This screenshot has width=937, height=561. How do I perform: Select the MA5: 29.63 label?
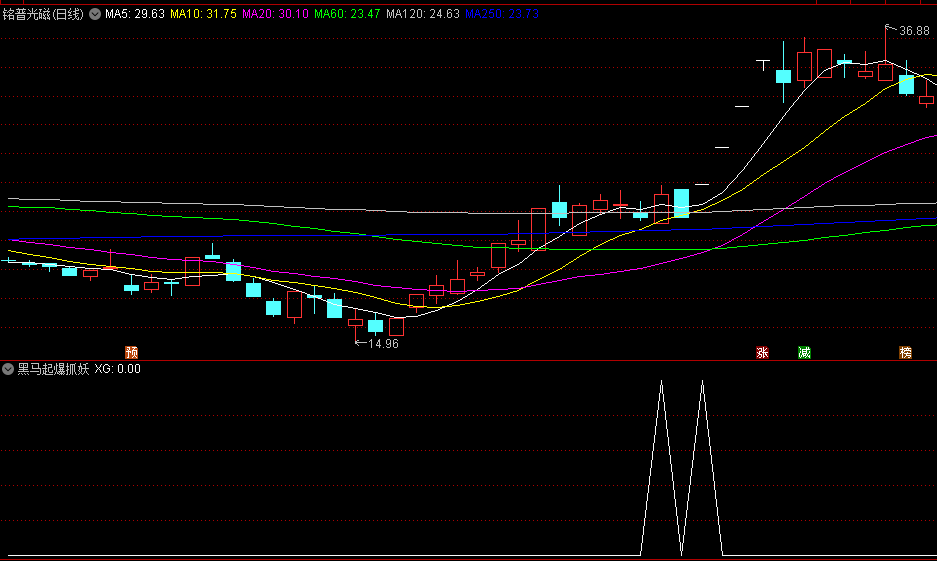pos(134,14)
